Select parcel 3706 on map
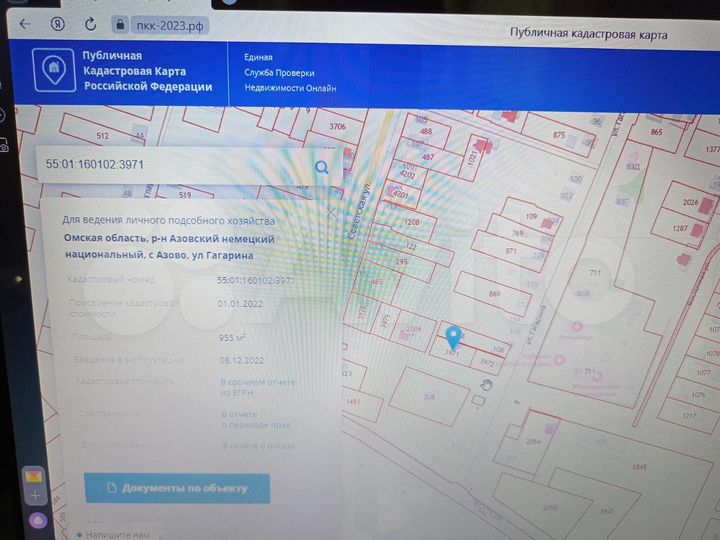Screen dimensions: 720x540 pos(338,127)
